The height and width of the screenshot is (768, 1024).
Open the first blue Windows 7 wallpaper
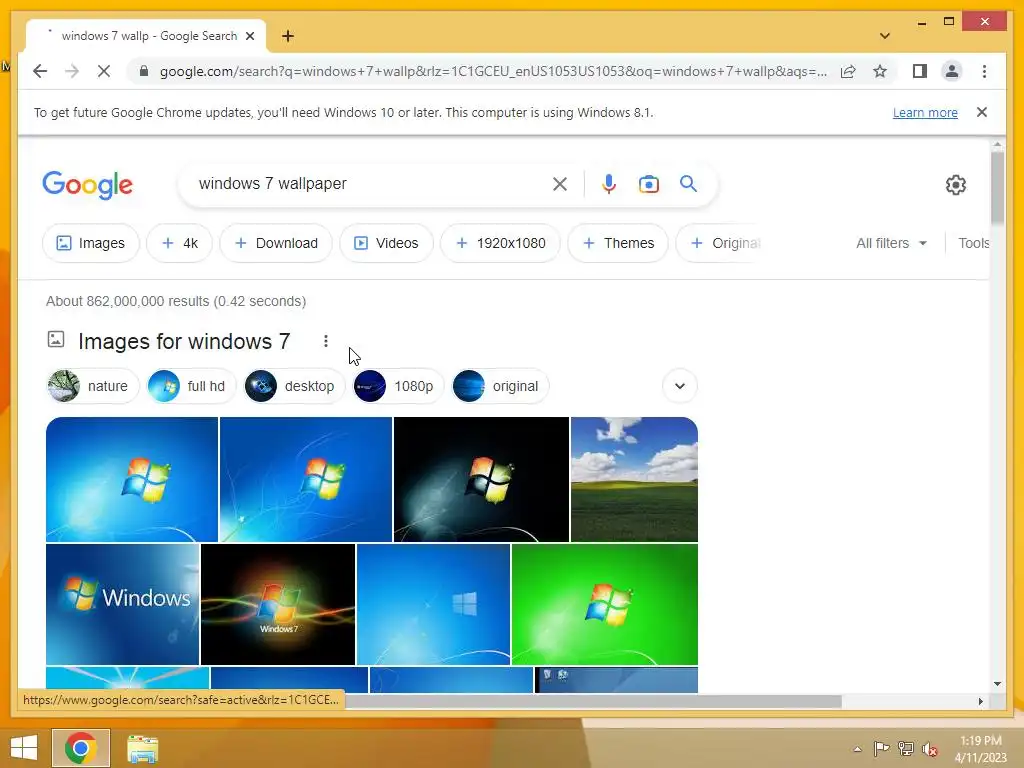point(132,479)
